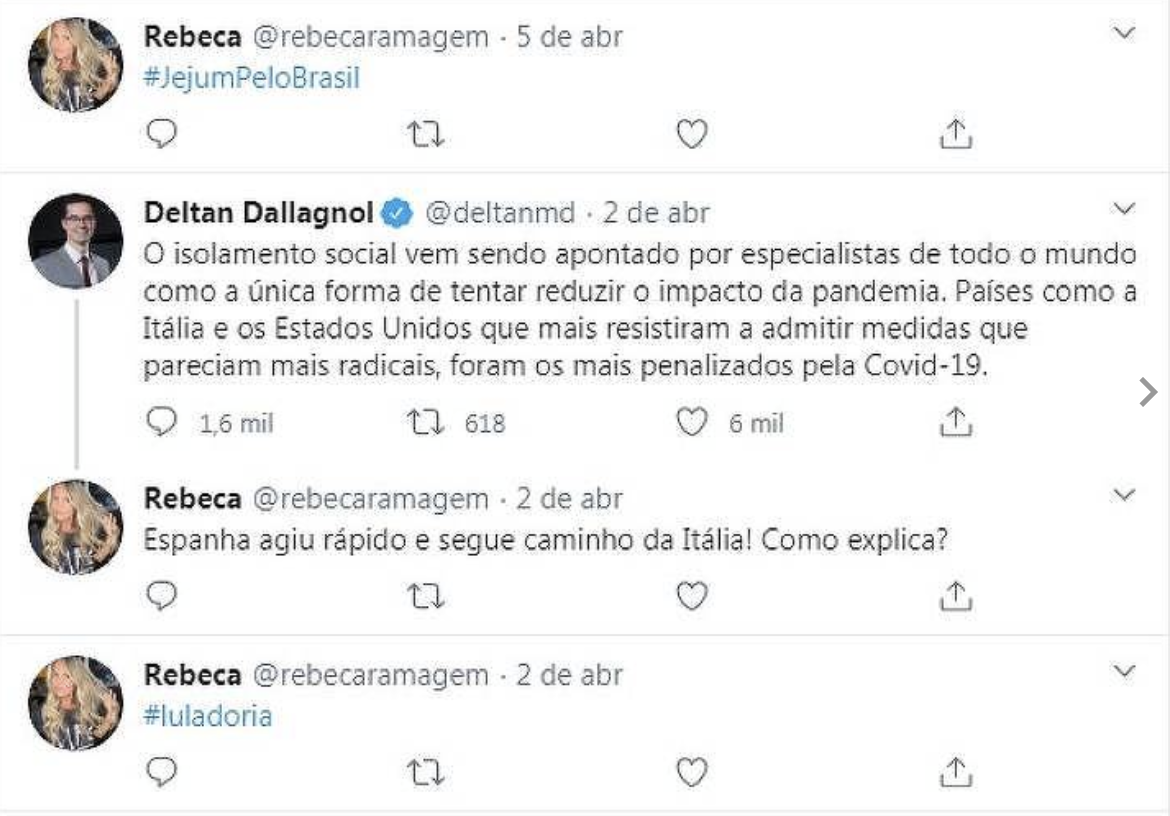Viewport: 1170px width, 816px height.
Task: Reply to the 'Espanha agiu rápido' tweet
Action: pos(161,597)
